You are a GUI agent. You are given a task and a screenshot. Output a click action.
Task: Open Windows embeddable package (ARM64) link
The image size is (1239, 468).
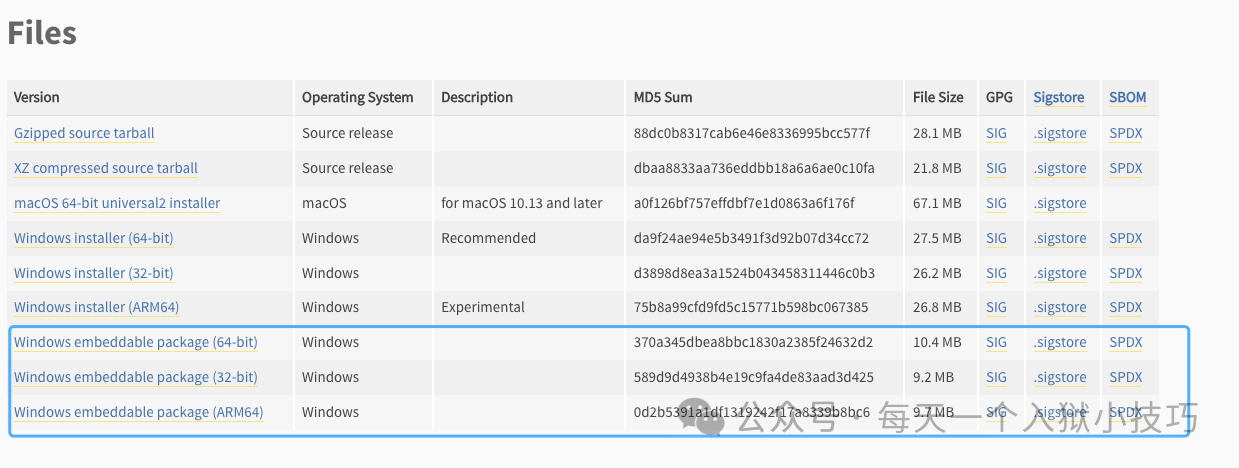(x=138, y=412)
